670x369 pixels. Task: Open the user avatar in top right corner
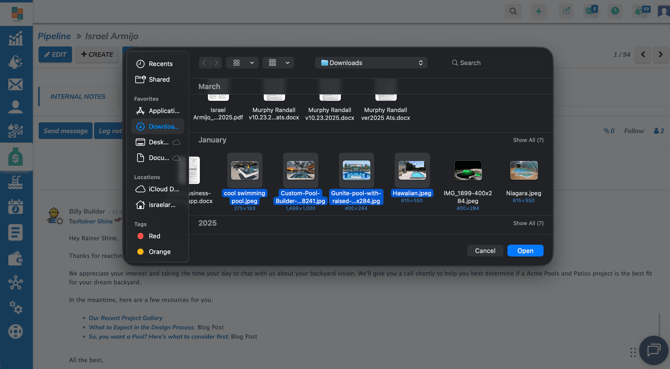[x=664, y=11]
